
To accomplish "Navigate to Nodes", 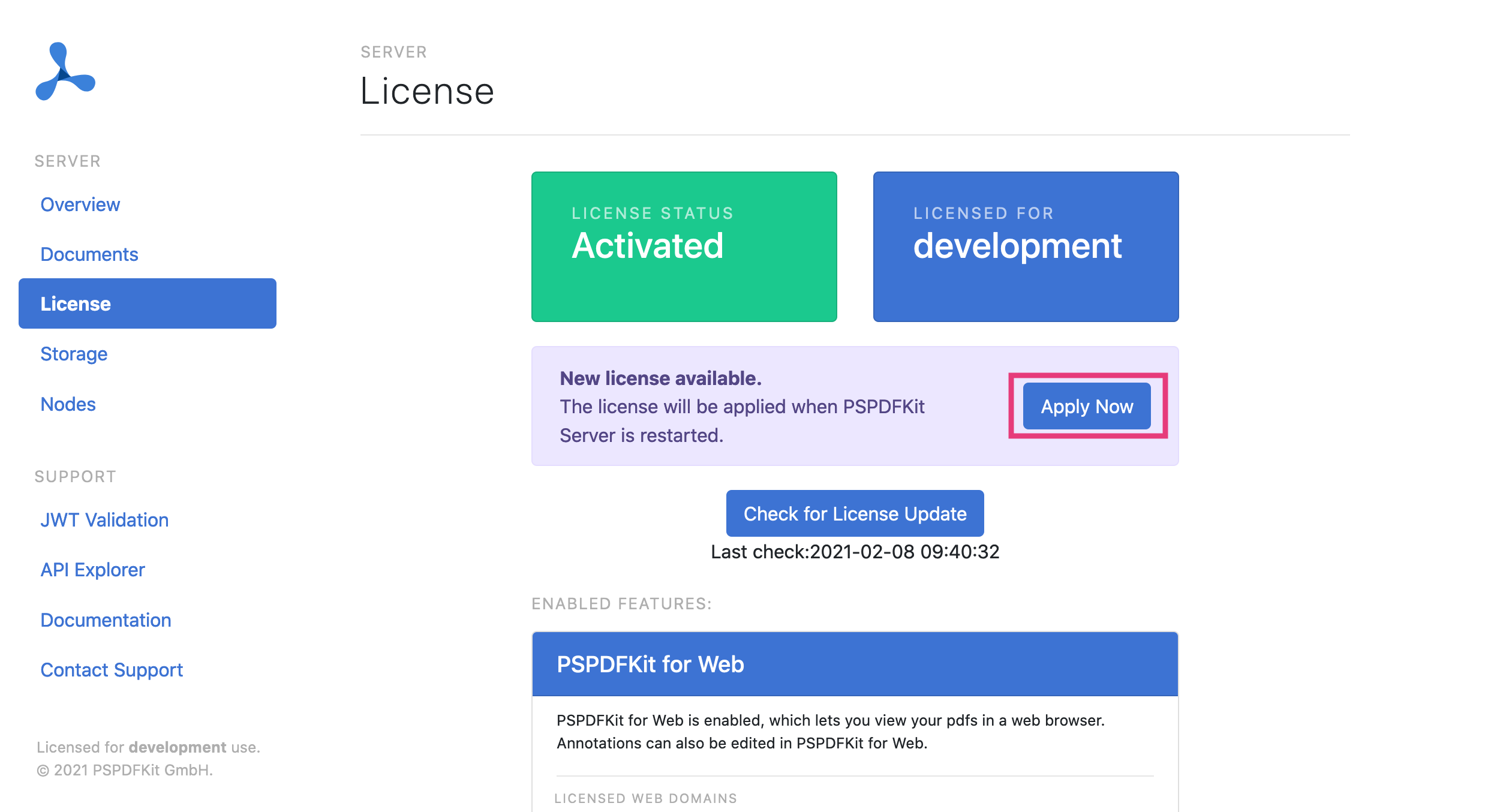I will pyautogui.click(x=68, y=404).
